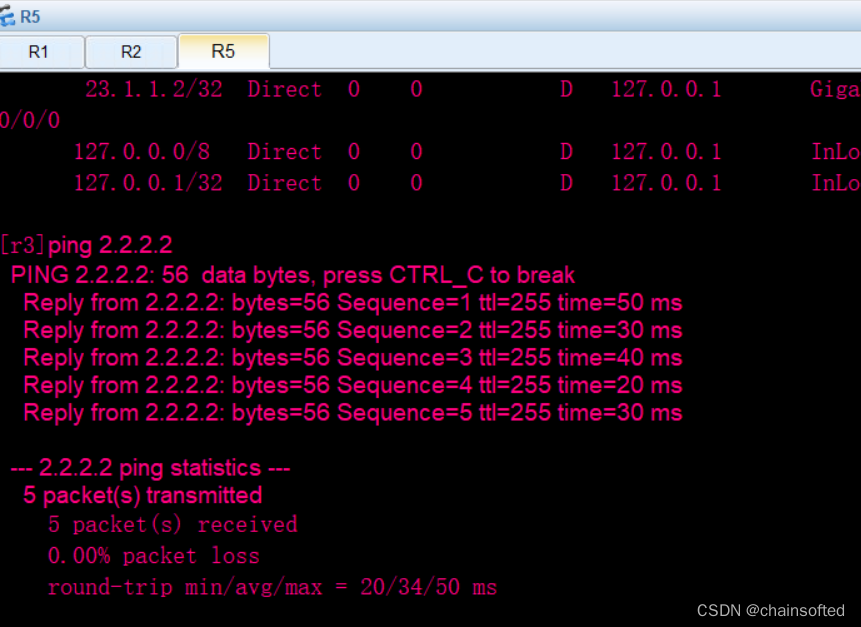
Task: Click the D flag in the 127.0.0.1/32 row
Action: (x=566, y=183)
